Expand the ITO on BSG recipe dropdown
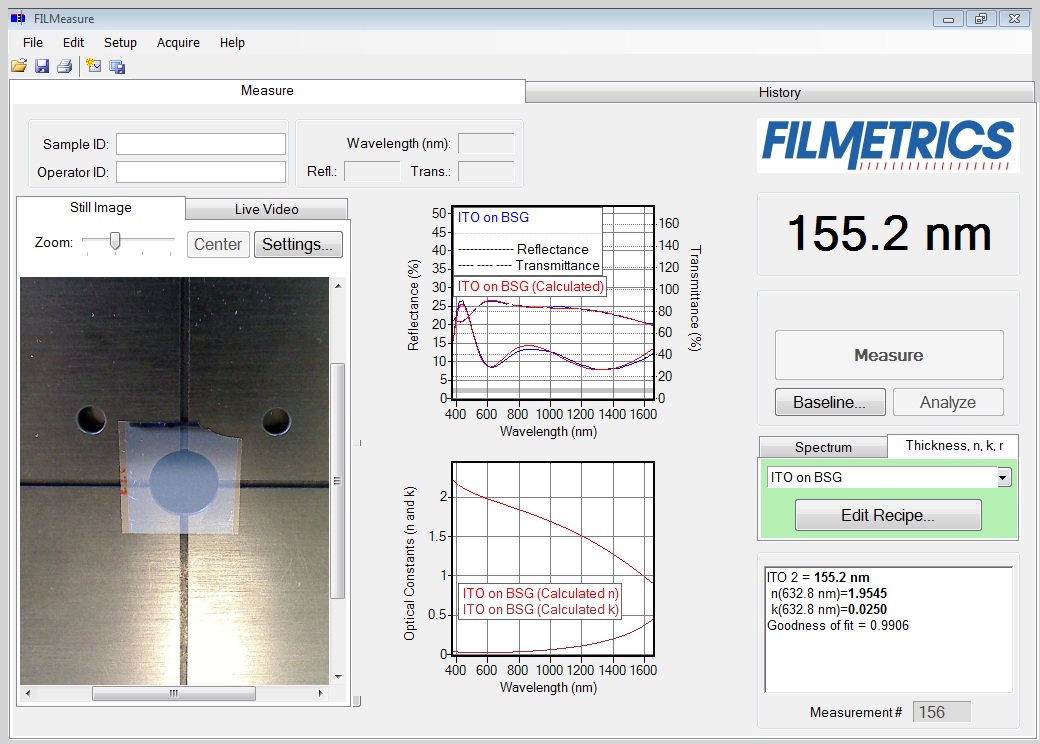 [x=1004, y=477]
